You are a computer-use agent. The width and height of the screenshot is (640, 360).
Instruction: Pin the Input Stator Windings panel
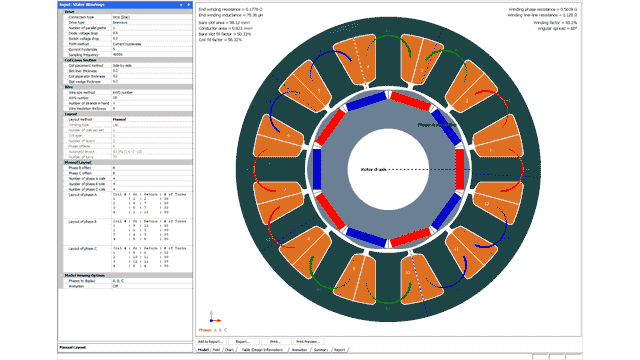tap(188, 5)
